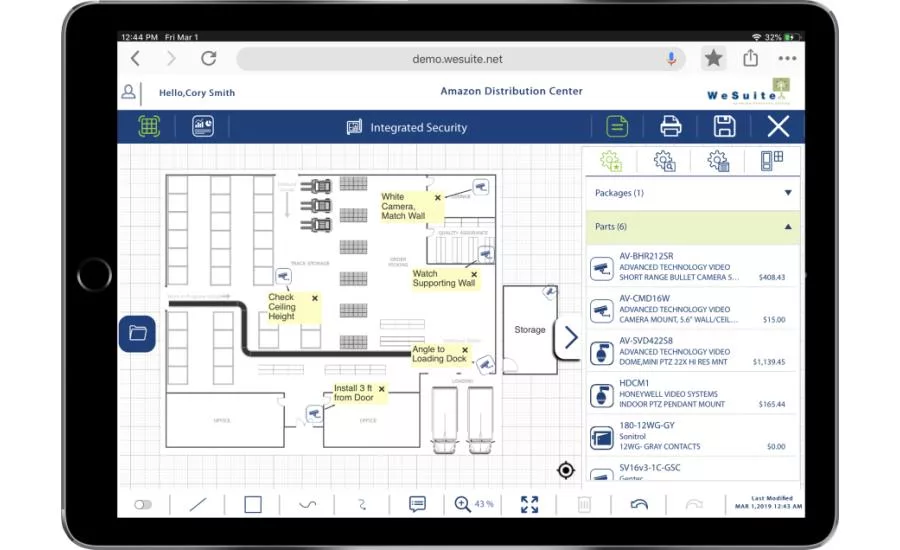Select the AV-BHR212SR bullet camera part

pyautogui.click(x=693, y=266)
